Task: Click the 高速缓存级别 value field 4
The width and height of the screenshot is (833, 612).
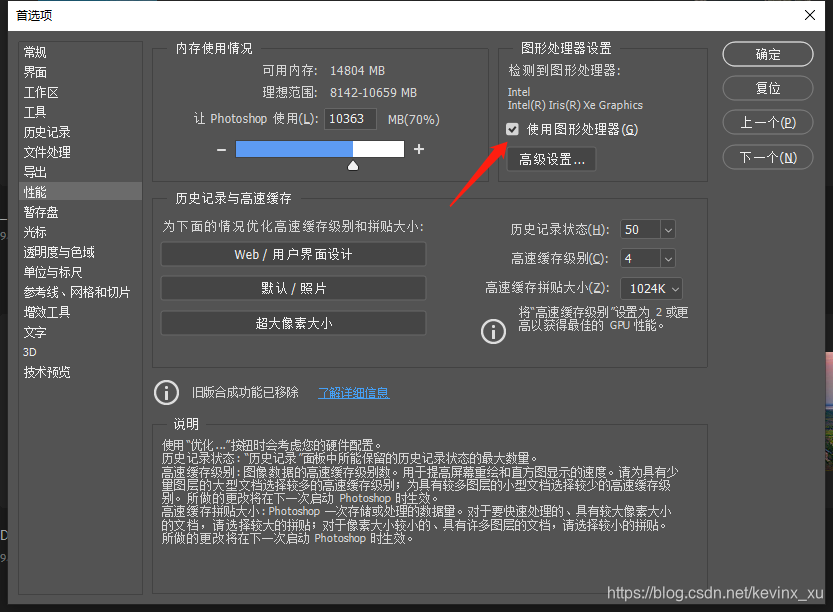Action: tap(642, 259)
